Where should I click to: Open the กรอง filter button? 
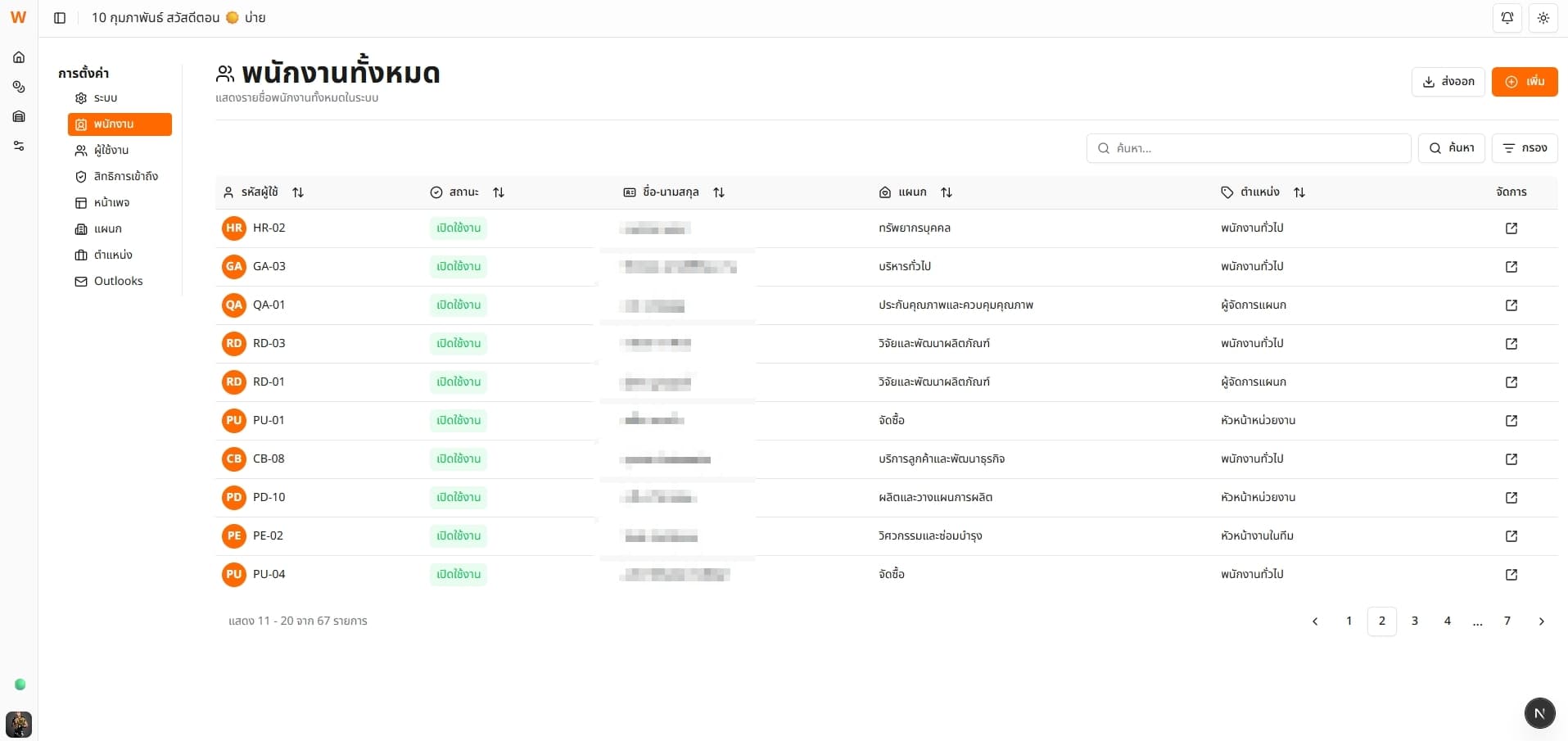(x=1524, y=148)
